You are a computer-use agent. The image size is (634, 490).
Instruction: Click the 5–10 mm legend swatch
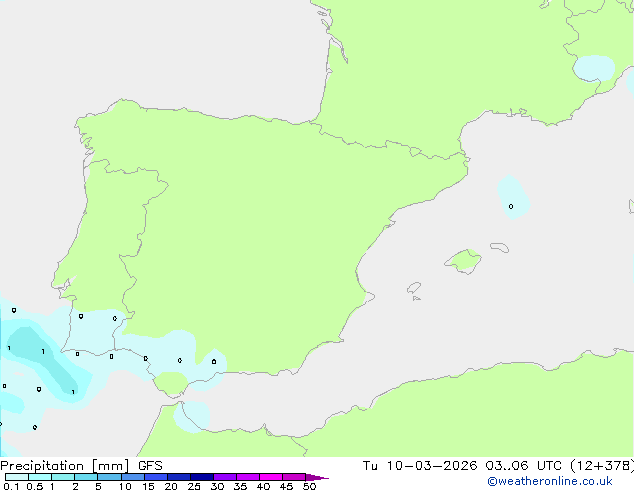109,477
